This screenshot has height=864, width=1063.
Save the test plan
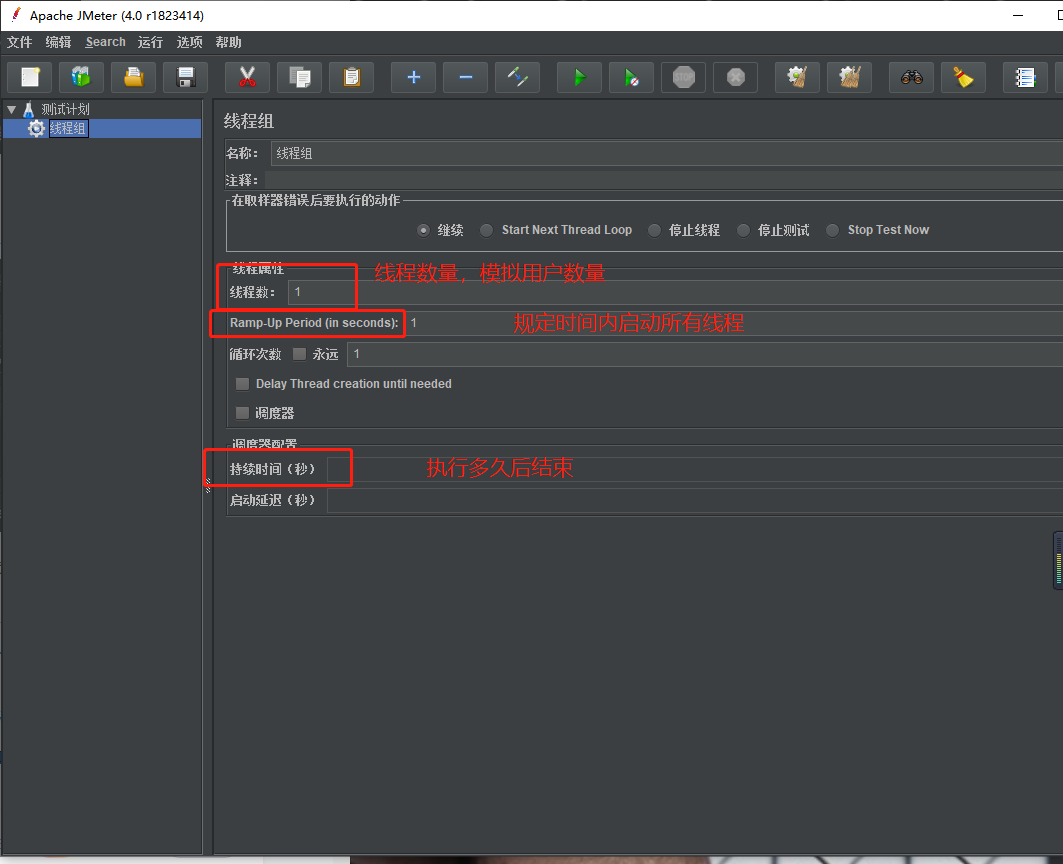[x=186, y=77]
